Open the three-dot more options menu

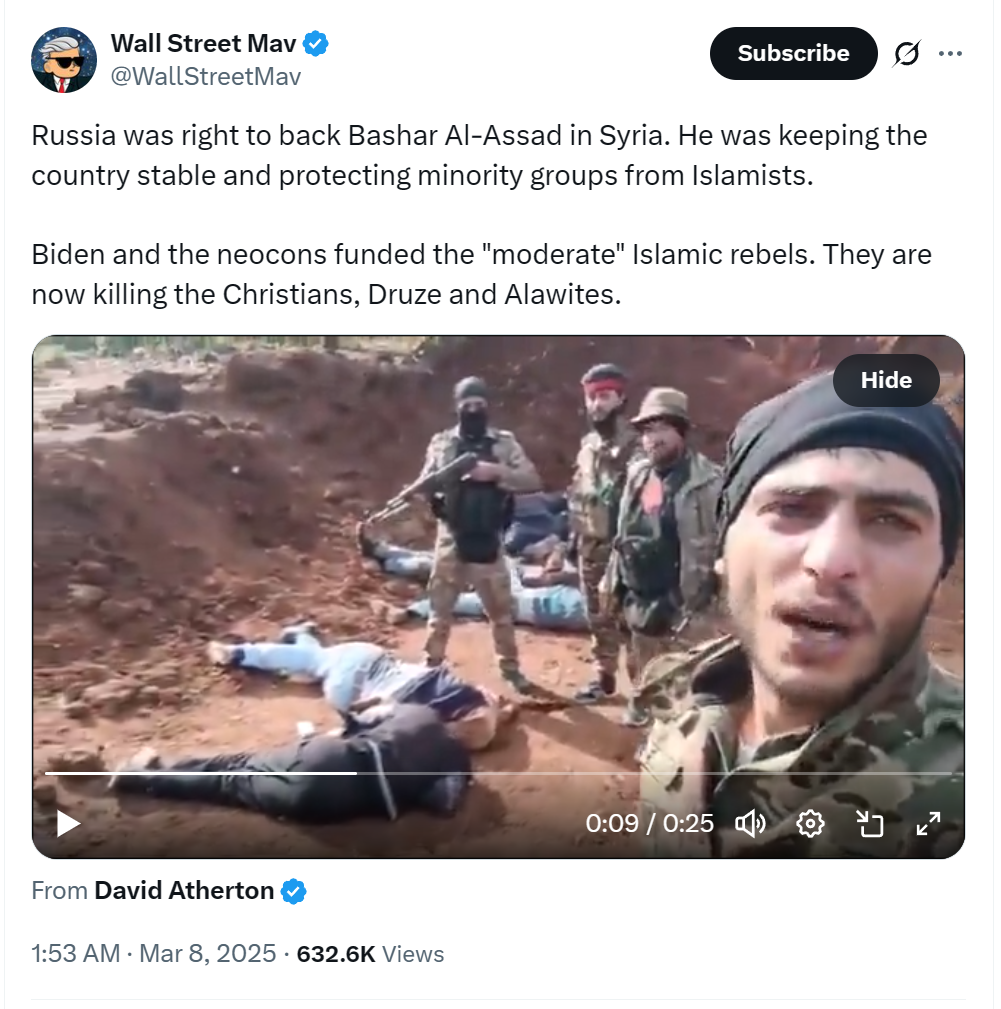pyautogui.click(x=950, y=53)
